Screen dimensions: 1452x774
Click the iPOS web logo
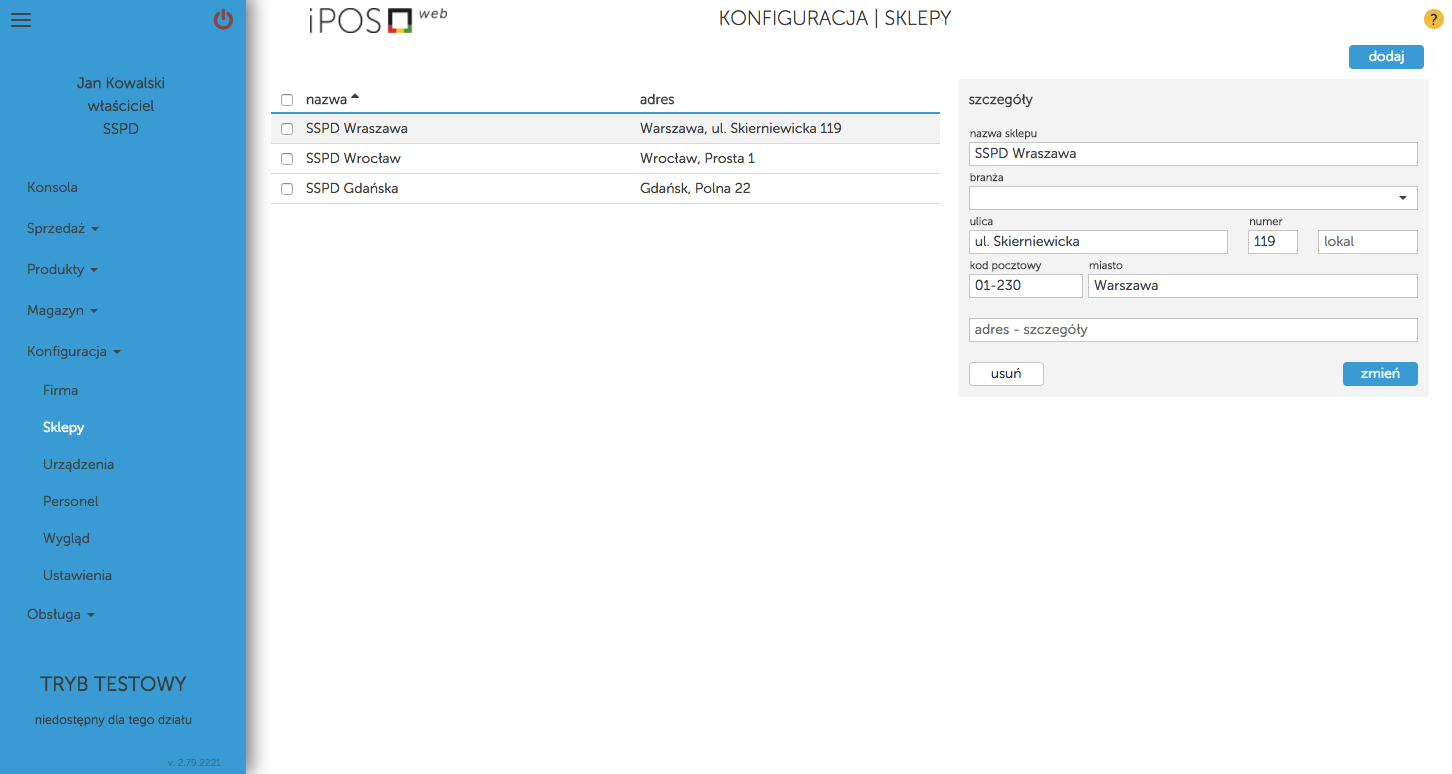point(377,20)
